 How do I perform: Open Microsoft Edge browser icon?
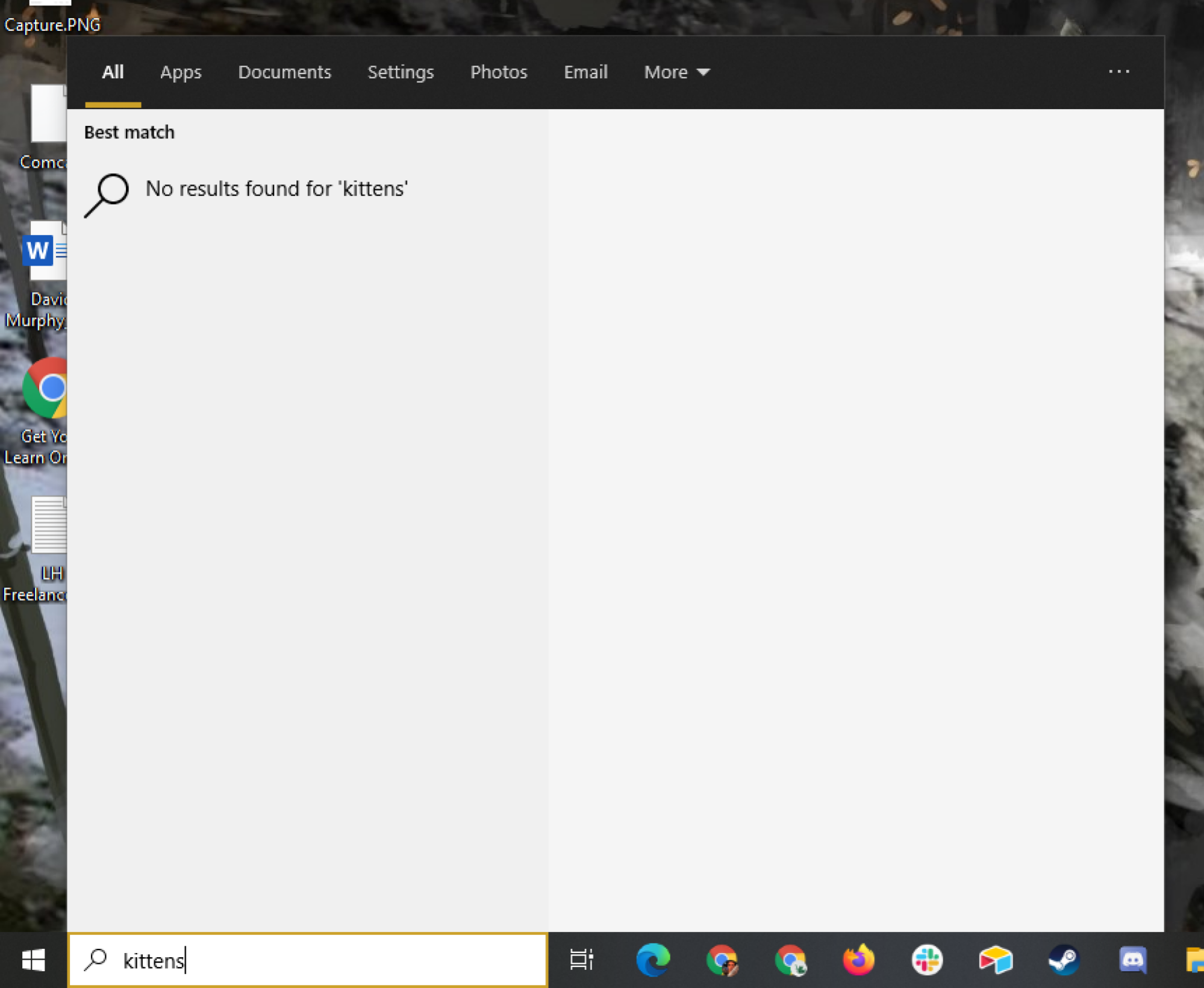coord(654,960)
